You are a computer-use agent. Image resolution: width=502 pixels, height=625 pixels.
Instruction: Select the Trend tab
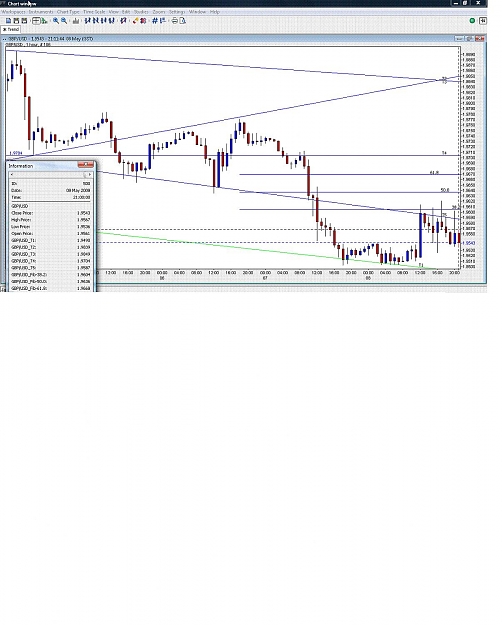click(x=11, y=29)
